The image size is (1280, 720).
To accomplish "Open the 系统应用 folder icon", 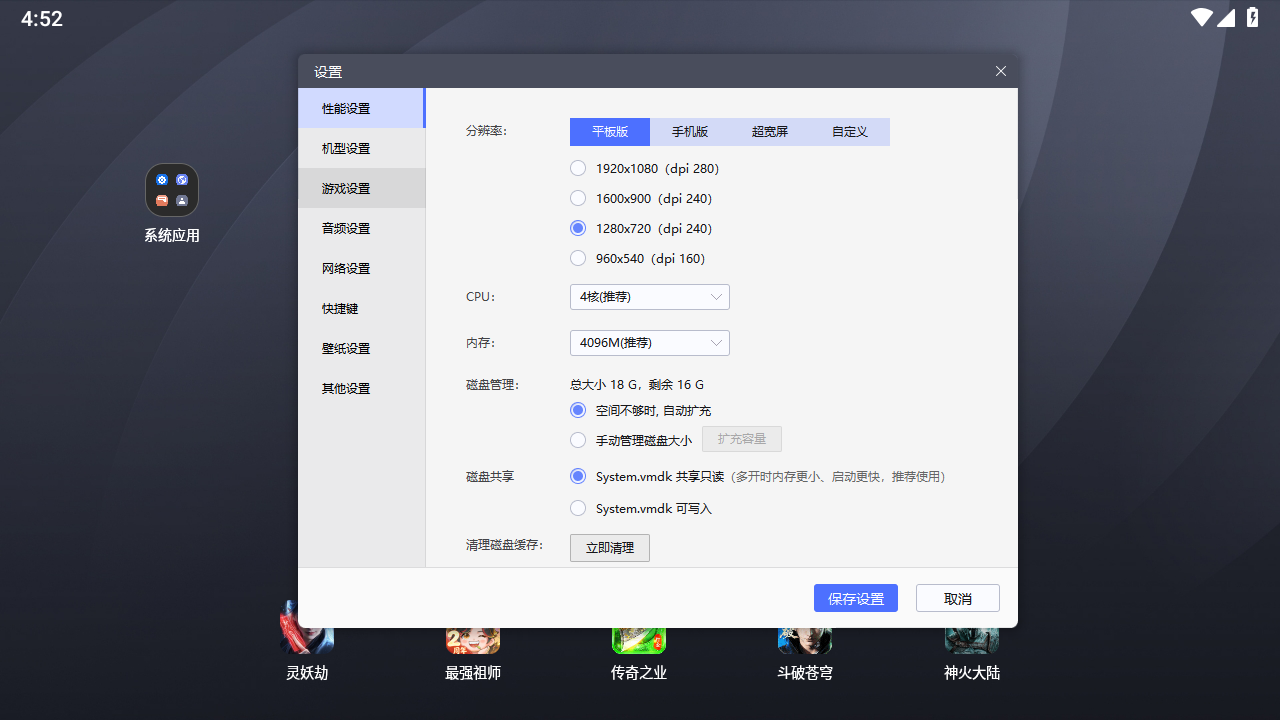I will tap(172, 190).
